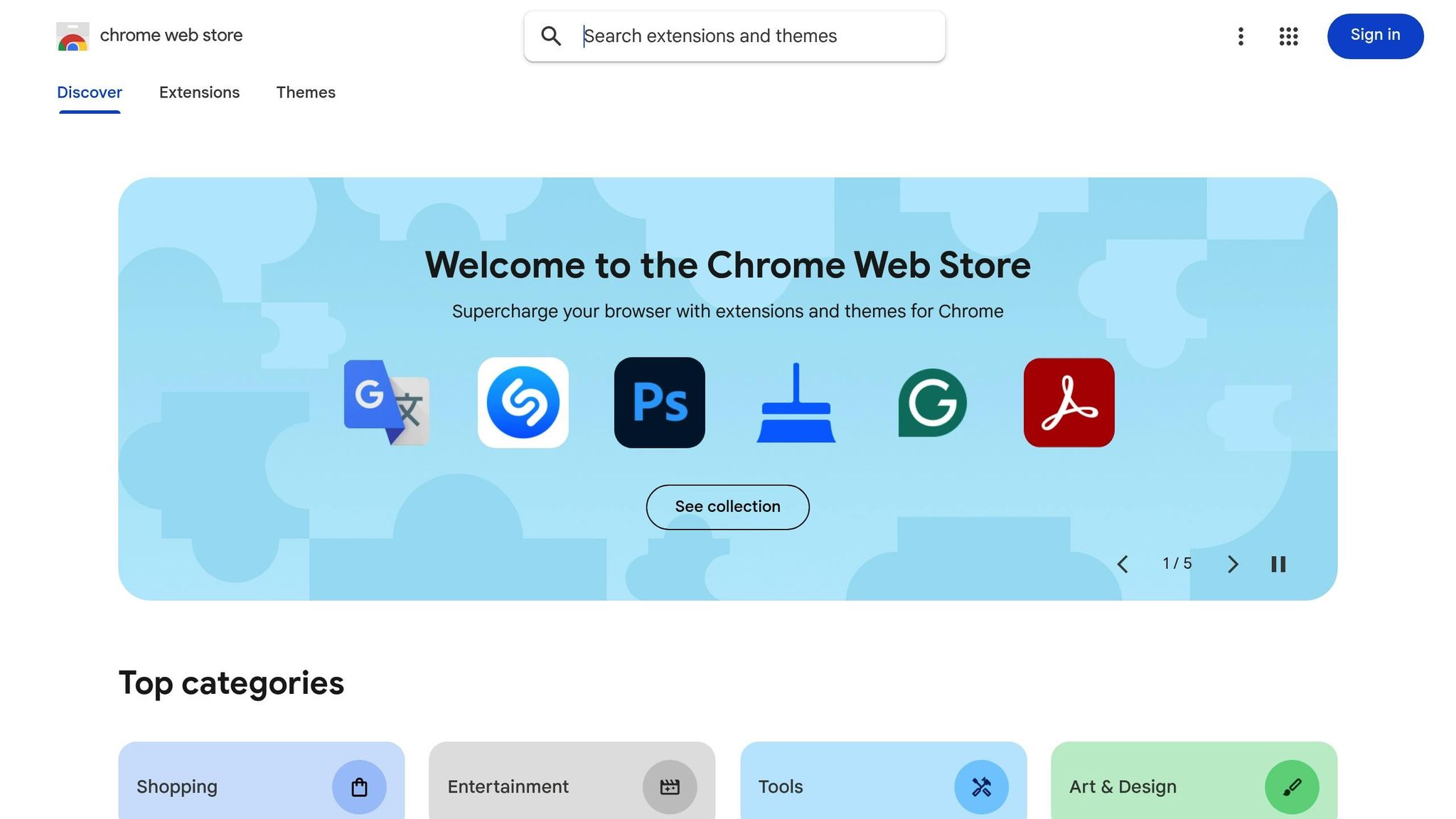Open the Photoshop extension icon

(x=660, y=402)
